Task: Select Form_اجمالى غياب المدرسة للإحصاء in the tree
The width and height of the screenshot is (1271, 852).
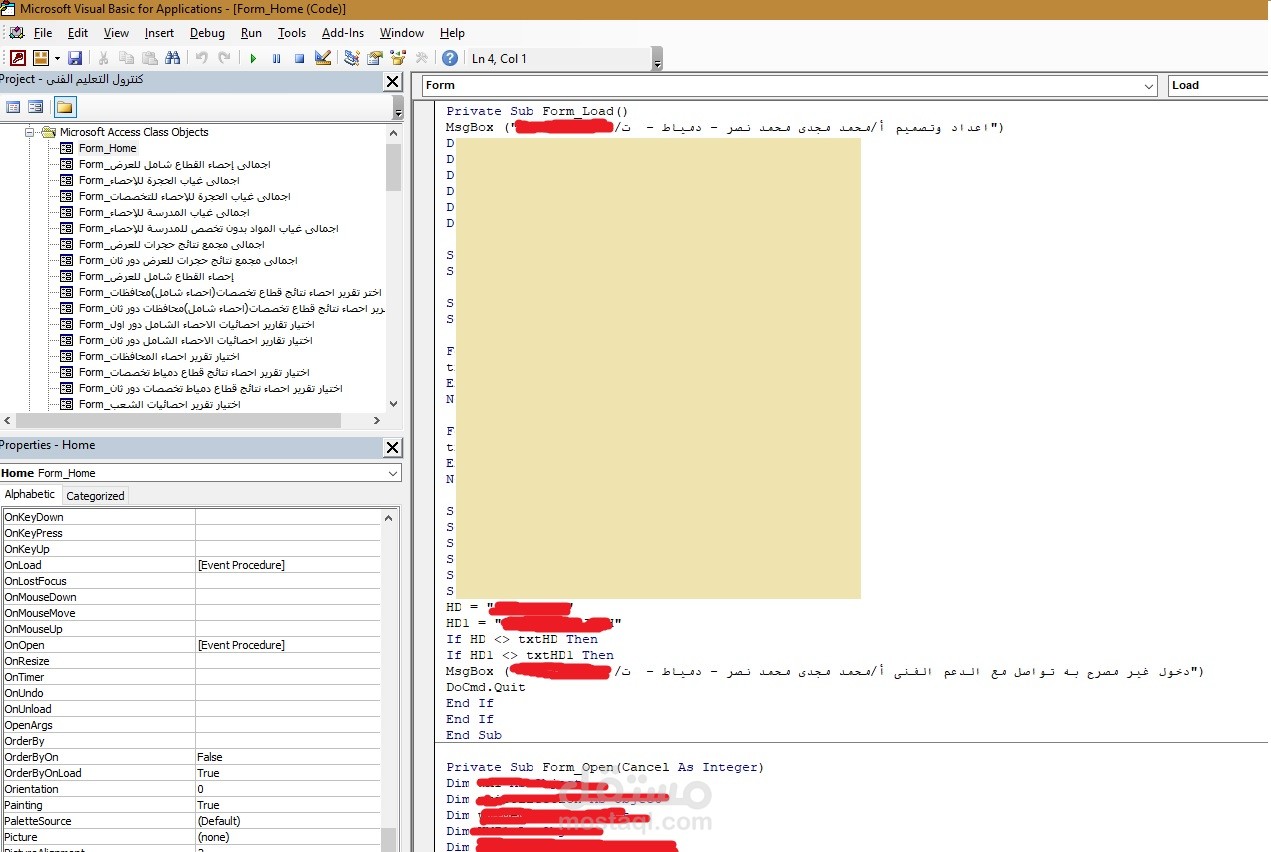Action: (x=165, y=212)
